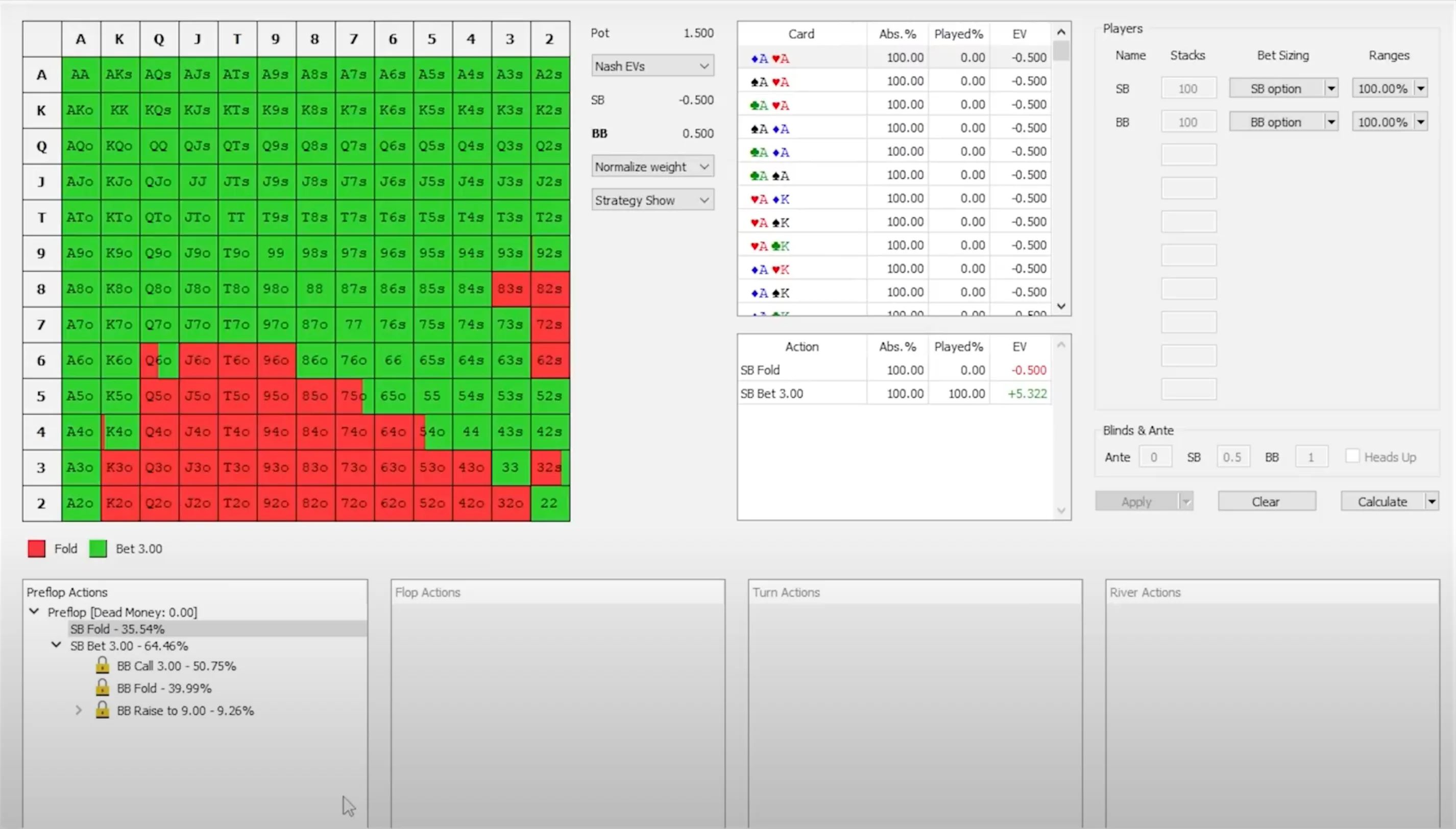Select SB Fold - 35.54% tree item
1456x829 pixels.
[117, 628]
